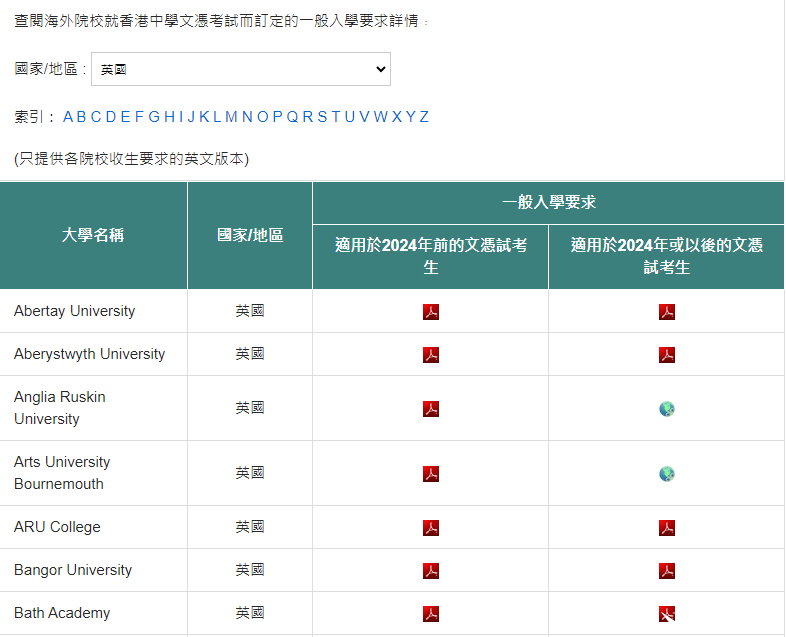Click the 英國 cell in ARU College row

(x=250, y=527)
